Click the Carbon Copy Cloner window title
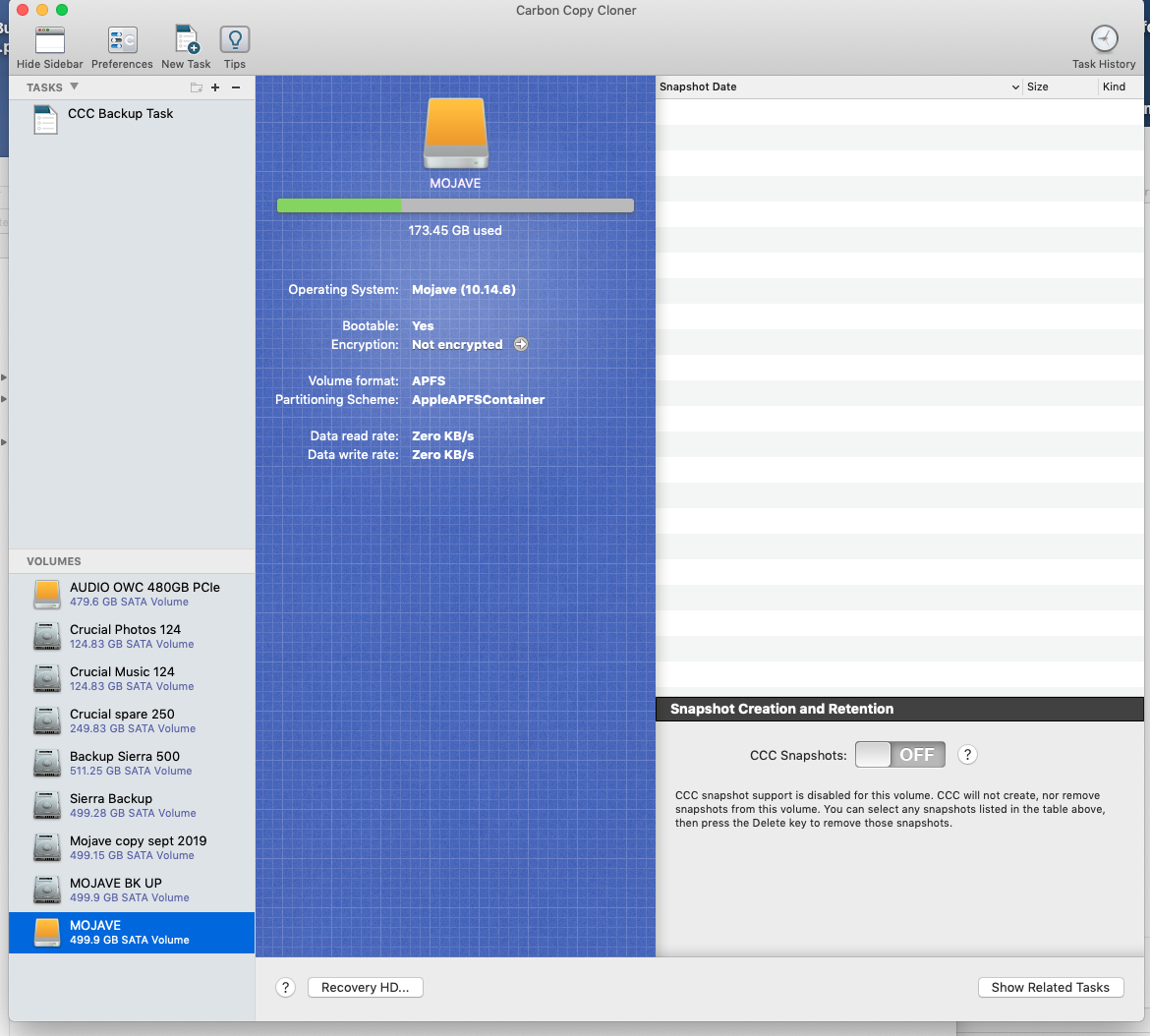The width and height of the screenshot is (1150, 1036). 576,10
